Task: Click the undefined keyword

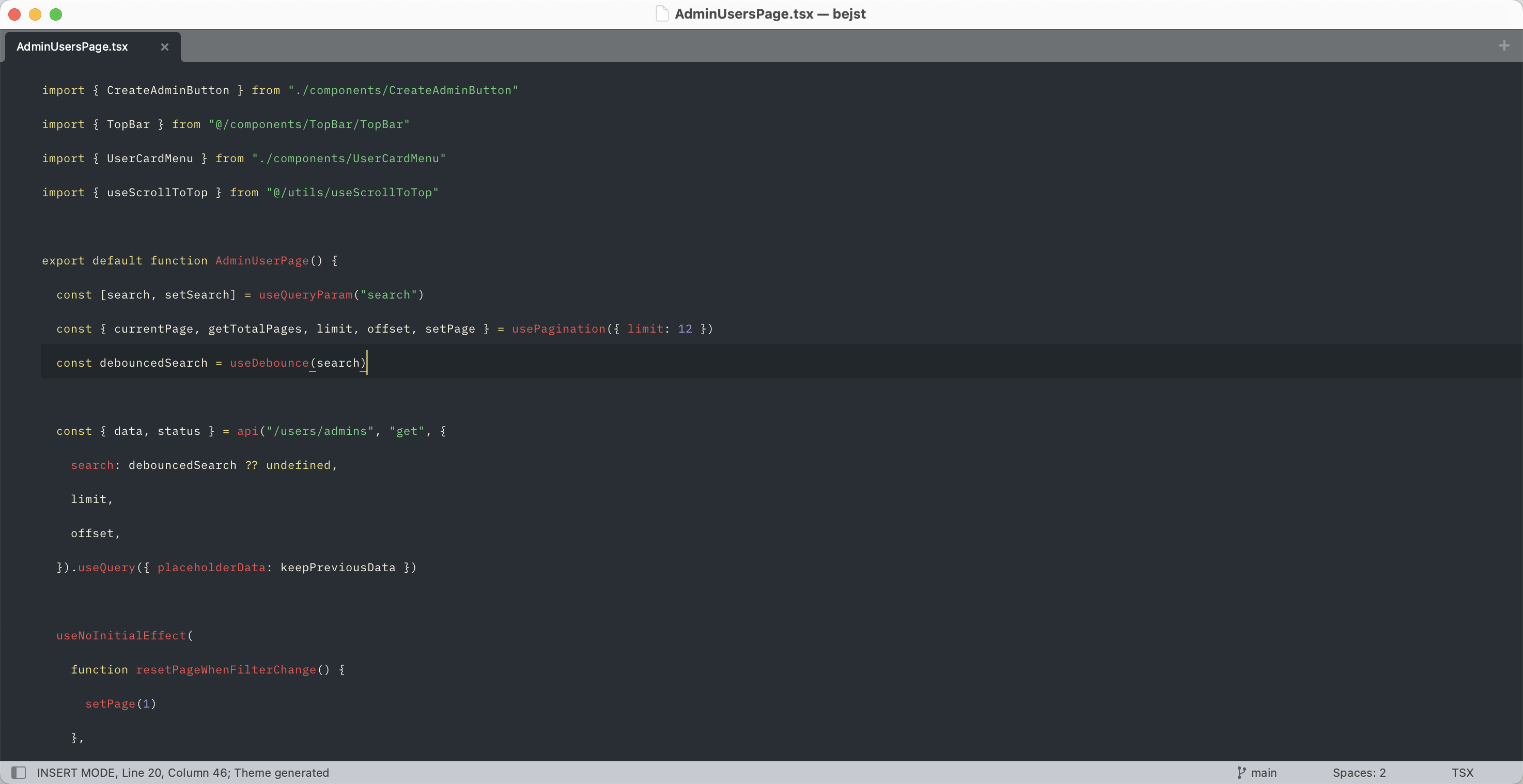Action: [x=298, y=465]
